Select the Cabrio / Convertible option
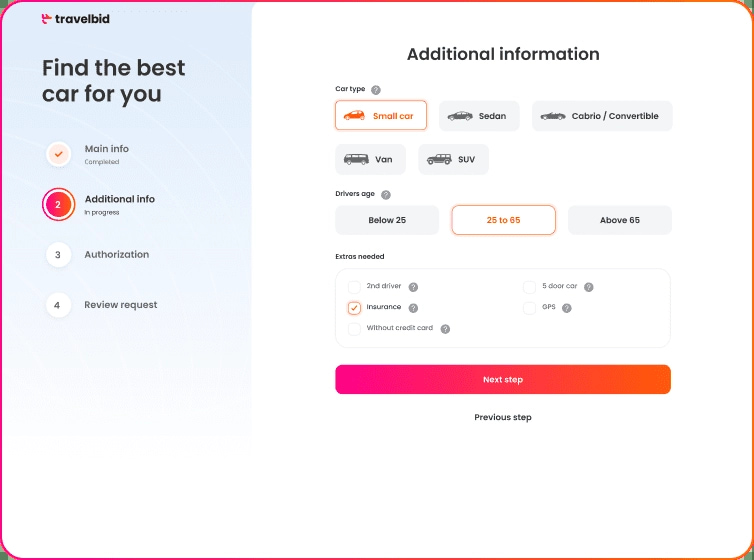 602,116
